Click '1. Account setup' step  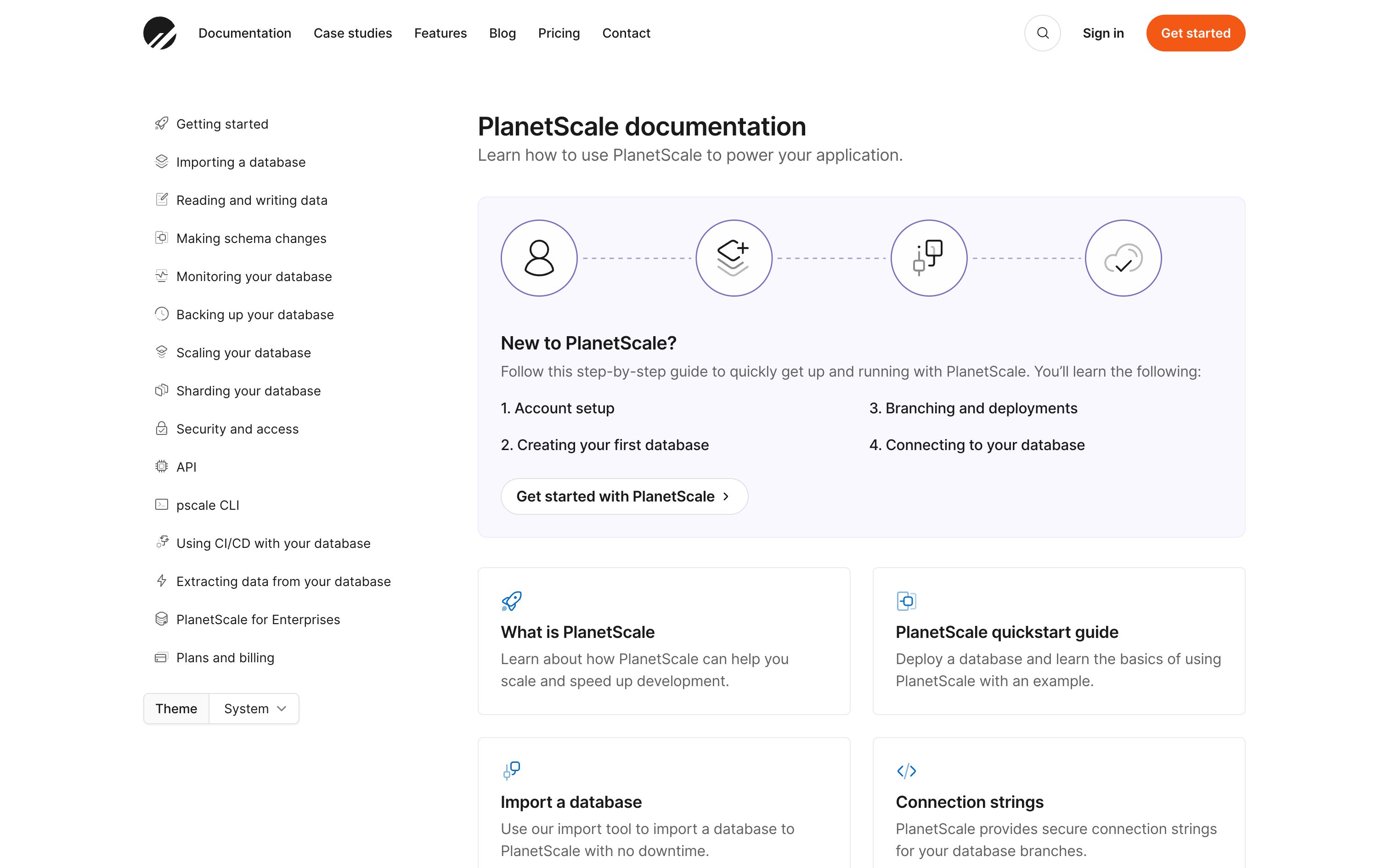(x=557, y=408)
